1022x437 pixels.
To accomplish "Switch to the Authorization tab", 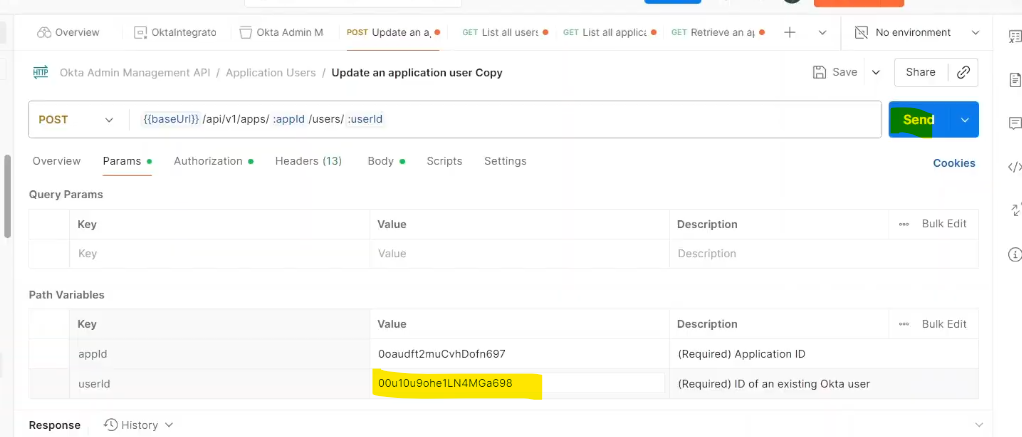I will point(208,161).
